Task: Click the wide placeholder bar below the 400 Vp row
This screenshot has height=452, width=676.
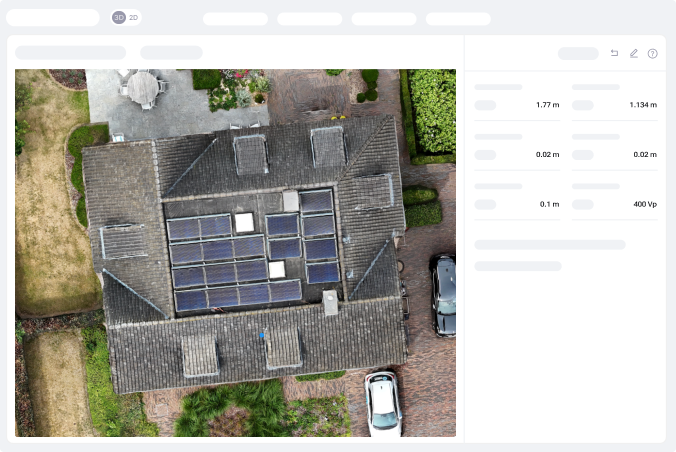Action: (x=549, y=244)
